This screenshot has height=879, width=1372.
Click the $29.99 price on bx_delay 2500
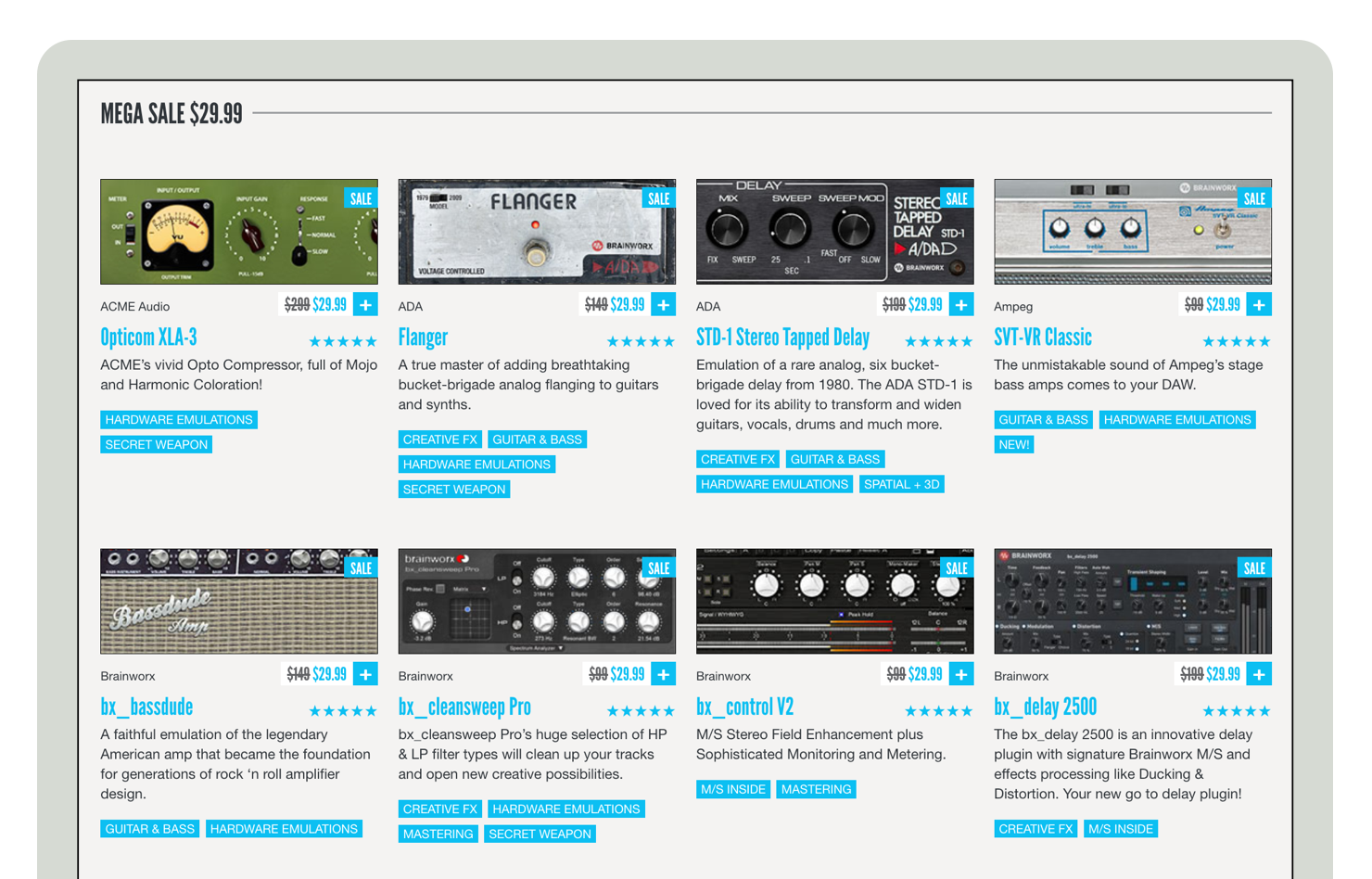pyautogui.click(x=1224, y=674)
